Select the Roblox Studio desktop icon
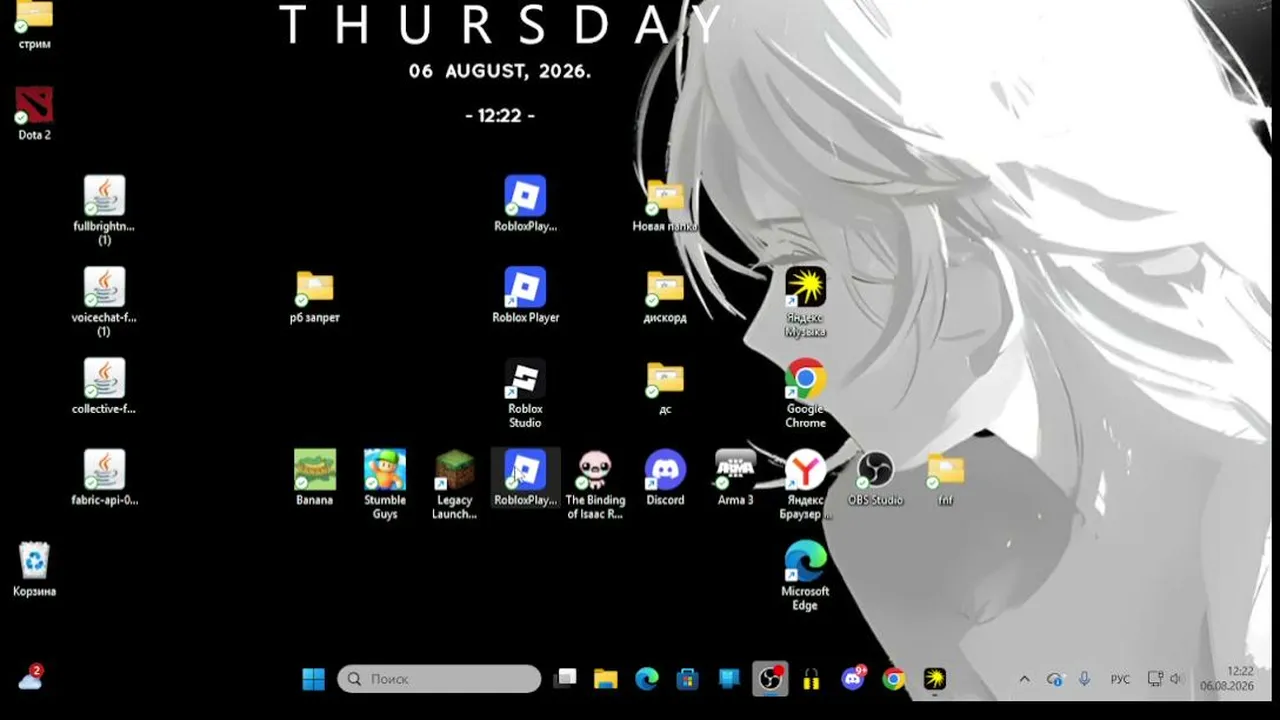The image size is (1280, 720). (525, 393)
